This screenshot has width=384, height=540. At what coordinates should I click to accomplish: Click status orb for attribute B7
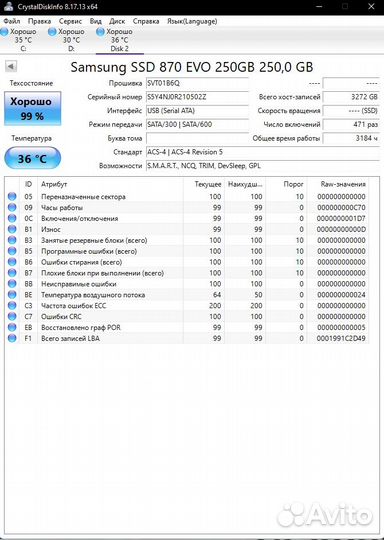click(x=12, y=273)
